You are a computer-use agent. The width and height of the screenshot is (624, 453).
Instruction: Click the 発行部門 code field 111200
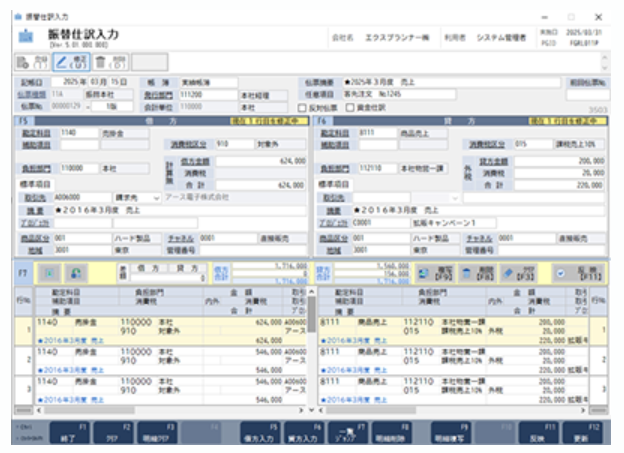[x=208, y=95]
